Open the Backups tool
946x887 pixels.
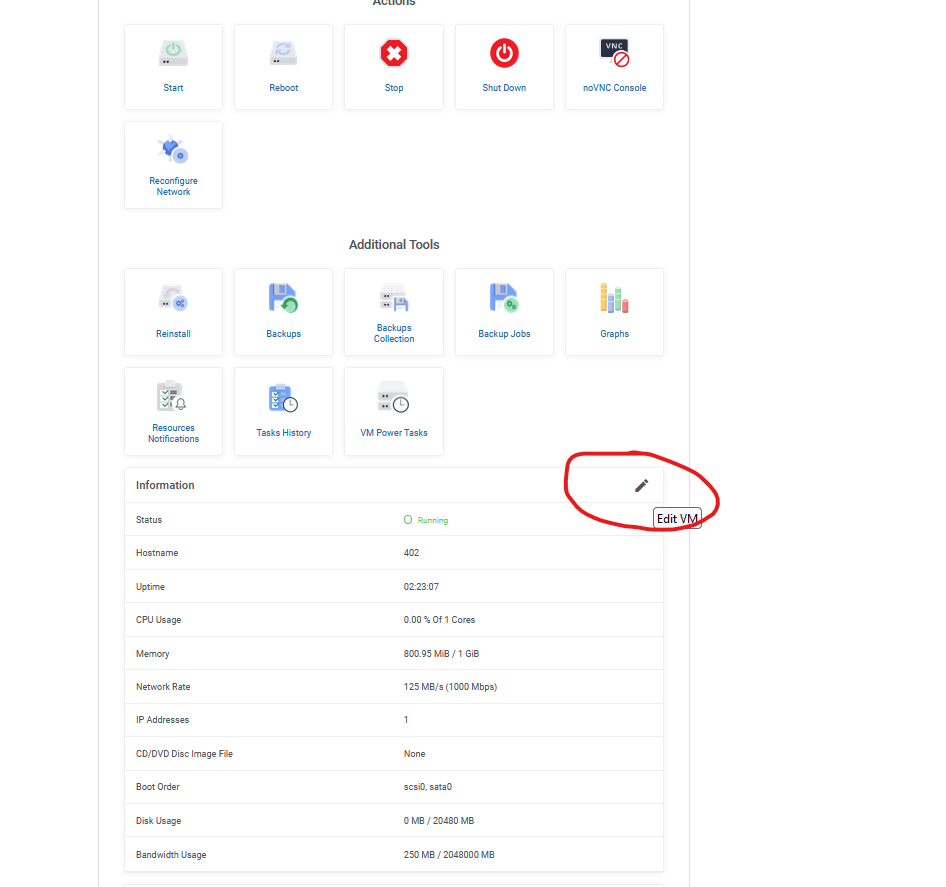pyautogui.click(x=283, y=298)
